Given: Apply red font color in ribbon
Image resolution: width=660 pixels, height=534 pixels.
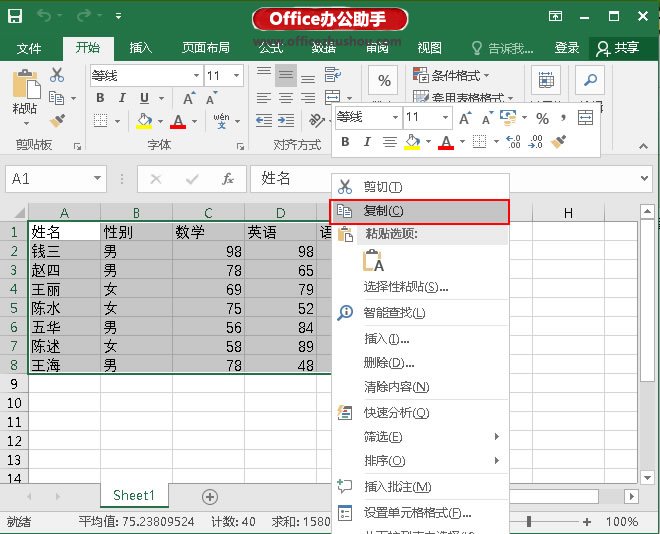Looking at the screenshot, I should coord(178,121).
